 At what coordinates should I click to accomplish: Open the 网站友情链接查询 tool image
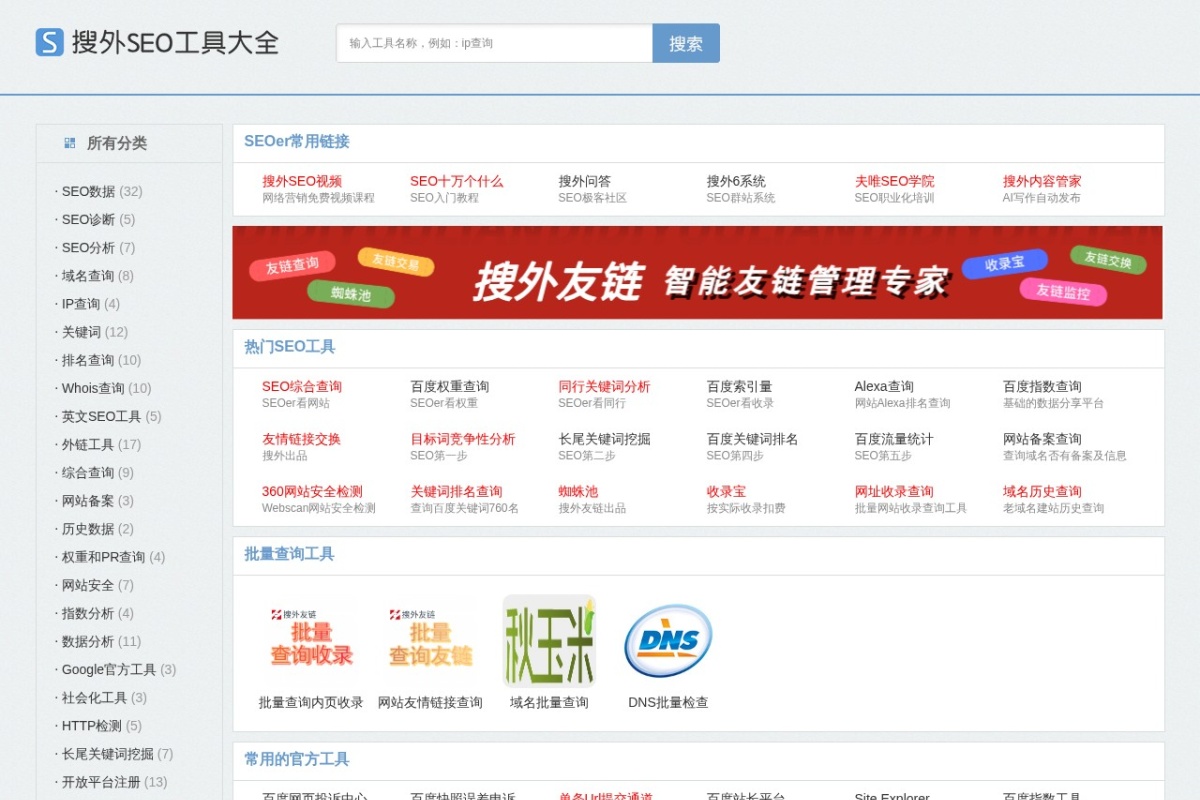[430, 640]
